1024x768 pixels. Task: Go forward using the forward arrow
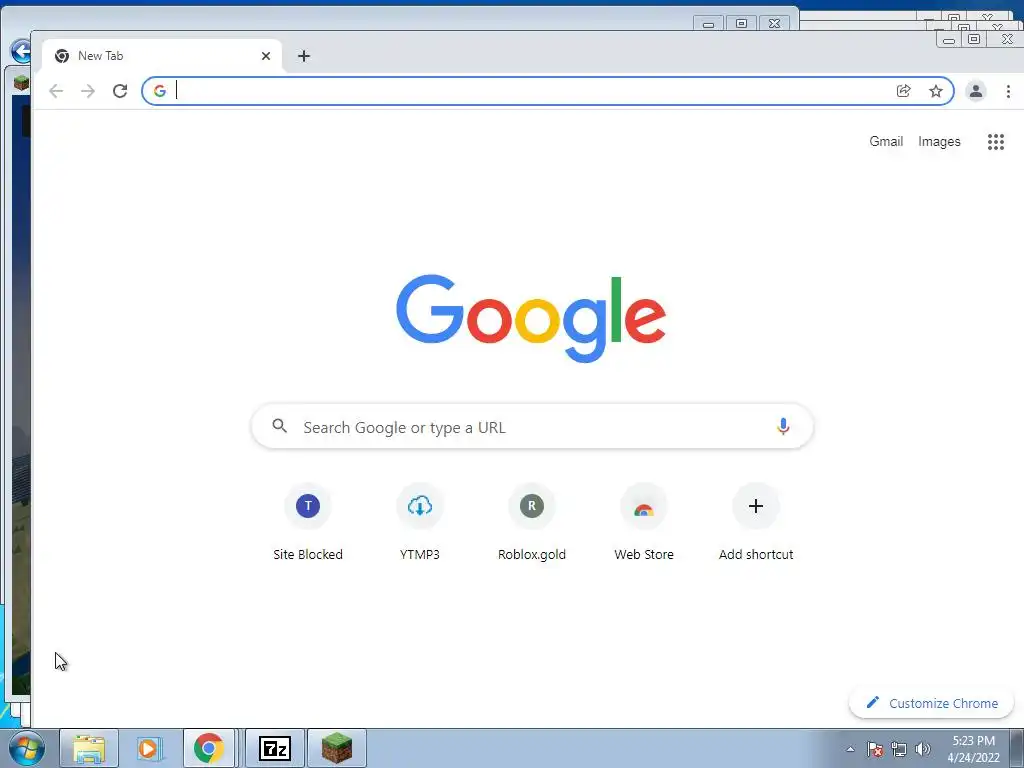pyautogui.click(x=88, y=91)
